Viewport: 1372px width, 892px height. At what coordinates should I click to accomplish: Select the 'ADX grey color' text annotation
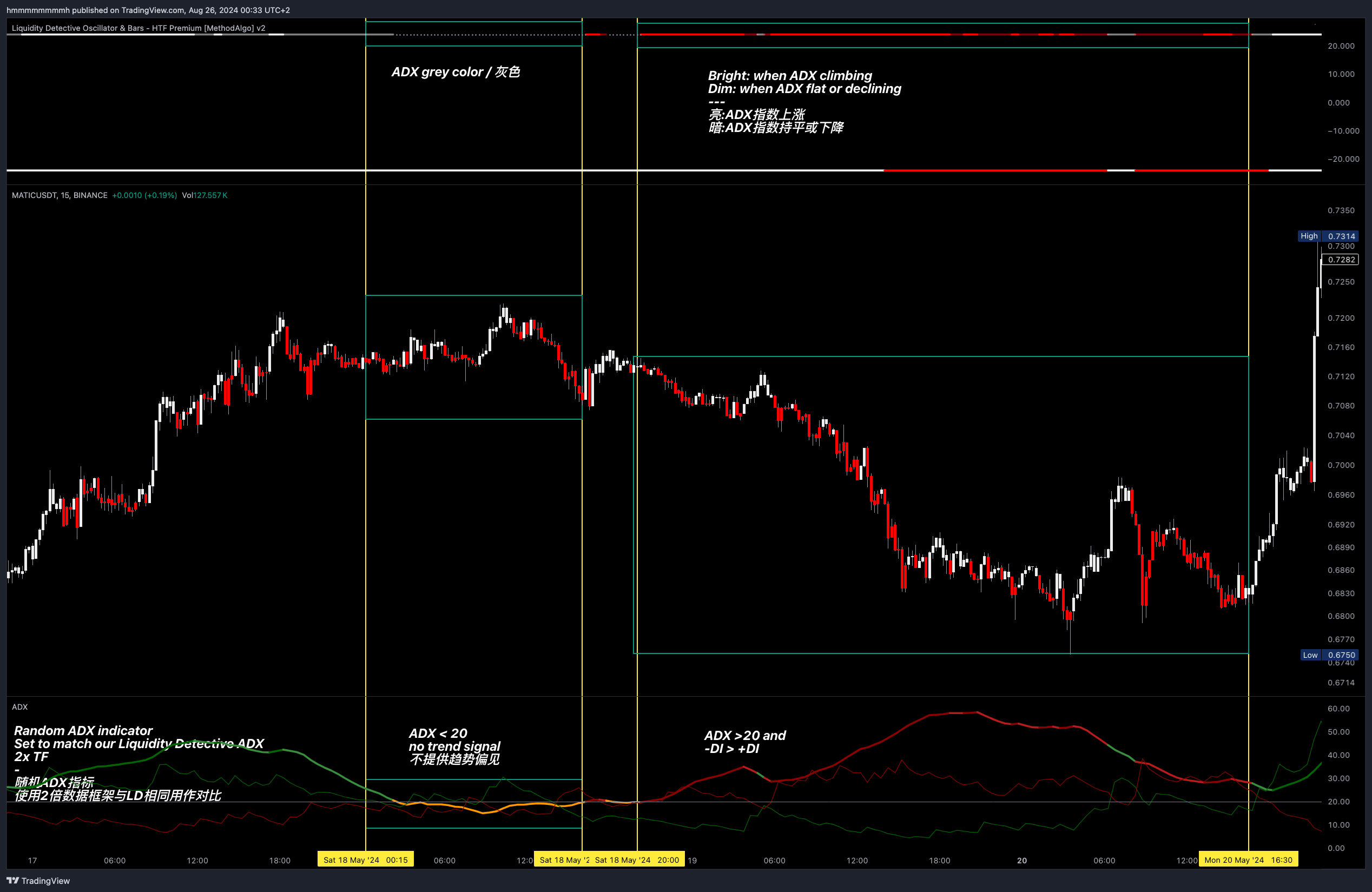[x=456, y=72]
